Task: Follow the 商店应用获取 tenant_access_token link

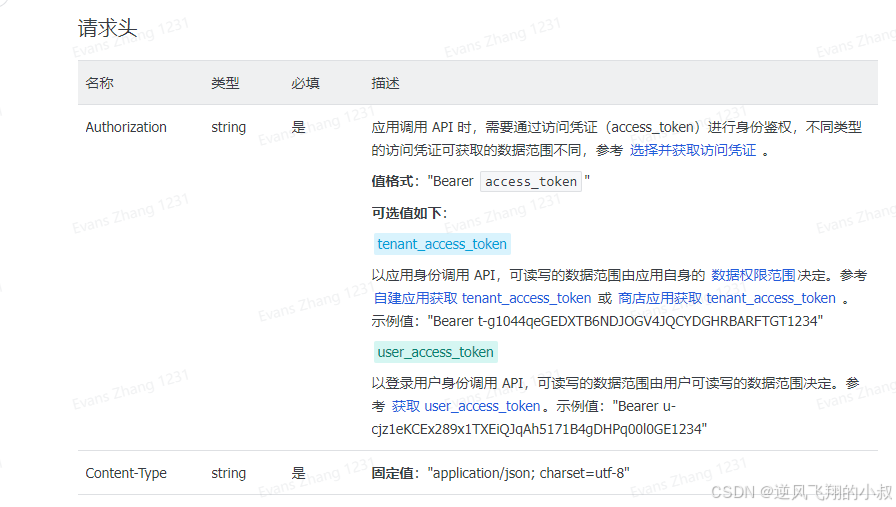Action: 727,298
